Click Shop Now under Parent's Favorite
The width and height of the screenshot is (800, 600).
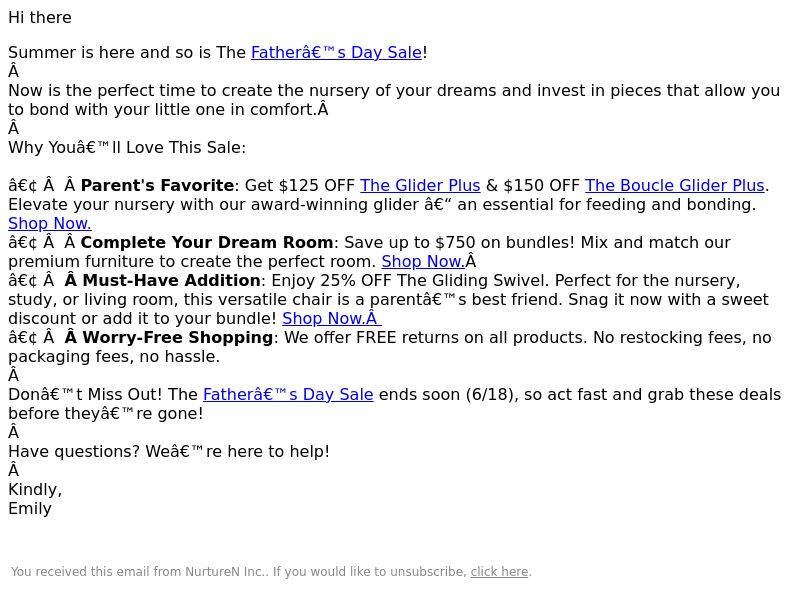tap(49, 223)
